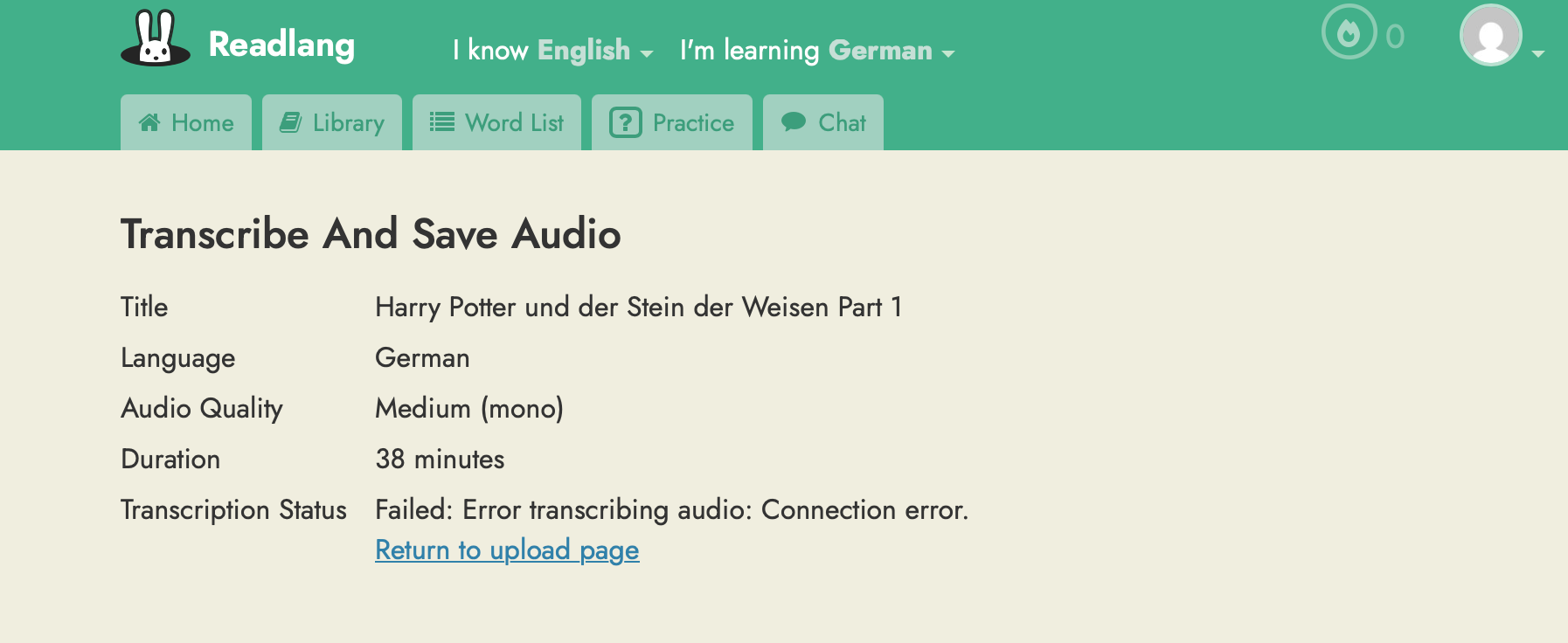Open the 'I'm learning German' dropdown
The width and height of the screenshot is (1568, 643).
coord(817,51)
